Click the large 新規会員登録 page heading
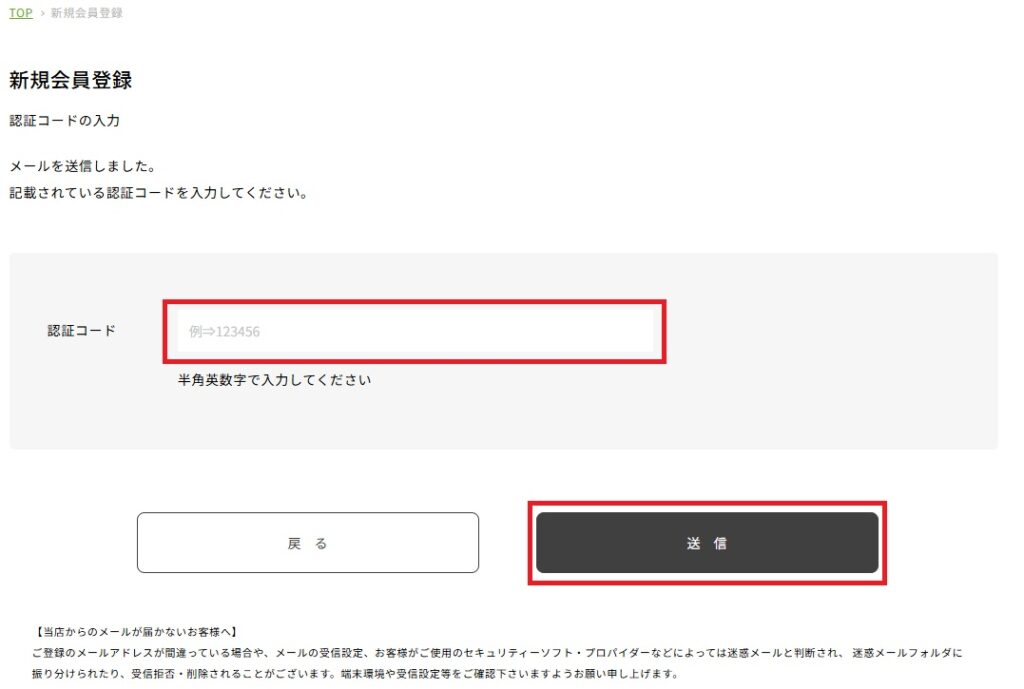The height and width of the screenshot is (689, 1024). [71, 80]
